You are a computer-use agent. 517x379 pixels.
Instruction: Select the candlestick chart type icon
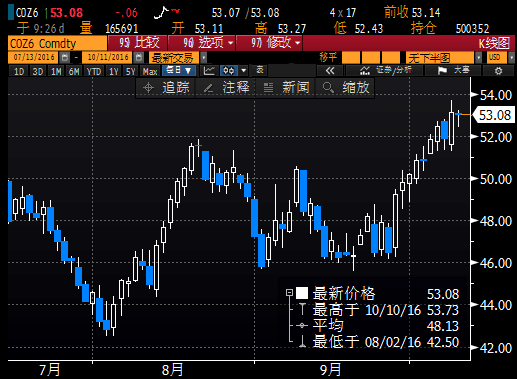tap(229, 71)
